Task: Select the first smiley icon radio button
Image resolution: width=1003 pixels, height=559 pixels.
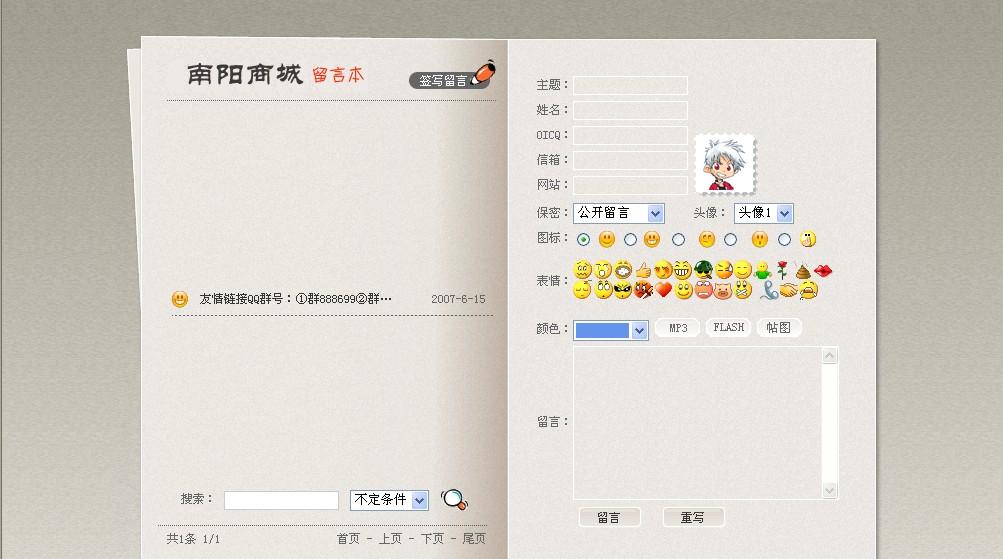Action: (583, 239)
